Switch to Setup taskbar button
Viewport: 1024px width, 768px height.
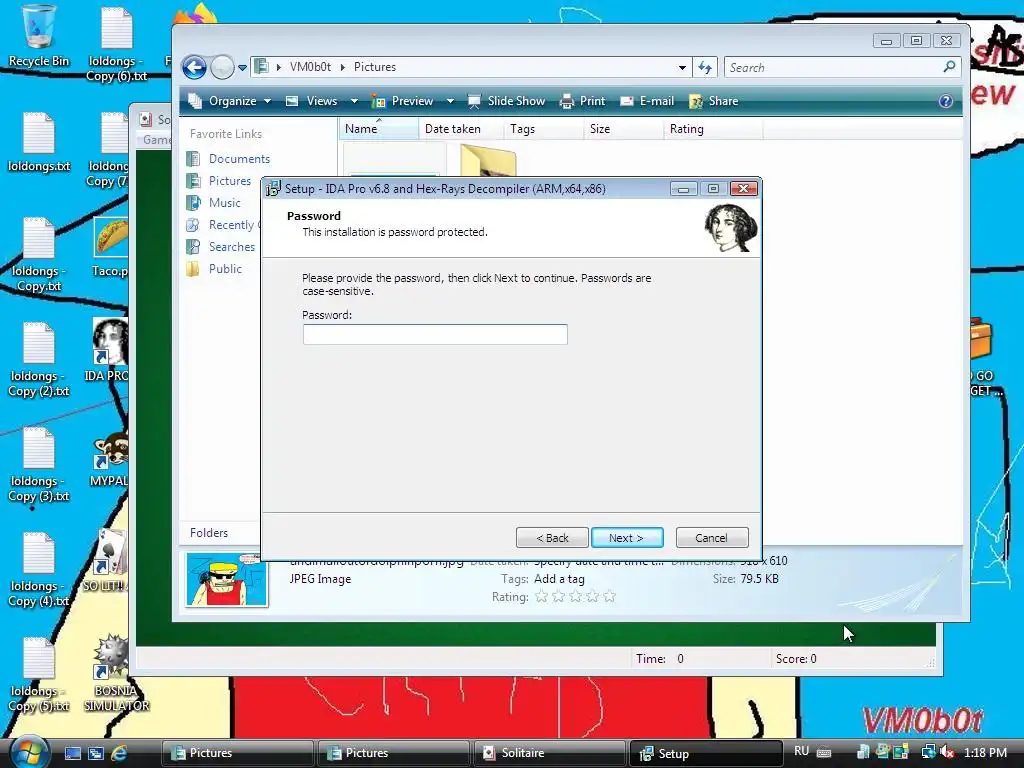point(705,754)
